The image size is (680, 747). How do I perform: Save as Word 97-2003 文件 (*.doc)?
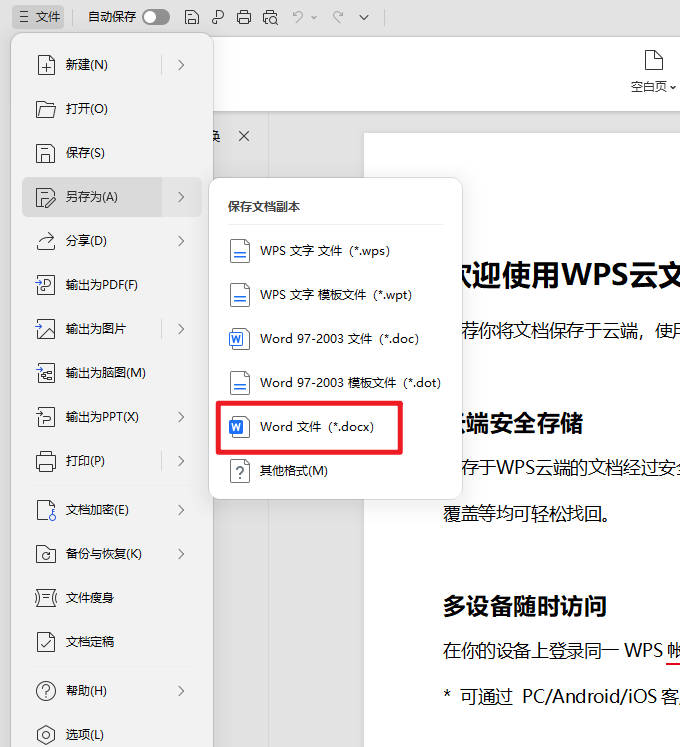[x=335, y=339]
